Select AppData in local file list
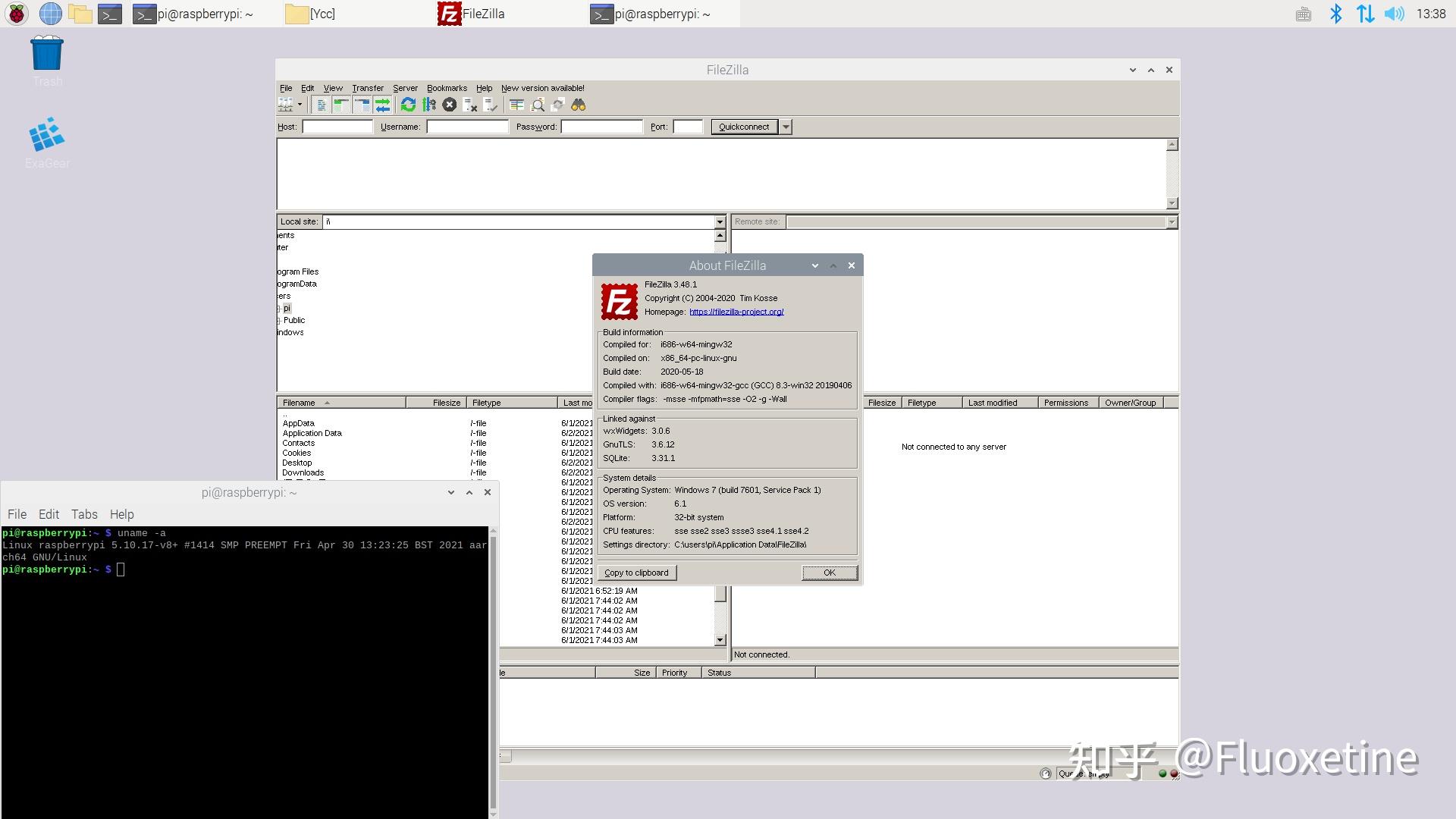Image resolution: width=1456 pixels, height=819 pixels. click(298, 423)
